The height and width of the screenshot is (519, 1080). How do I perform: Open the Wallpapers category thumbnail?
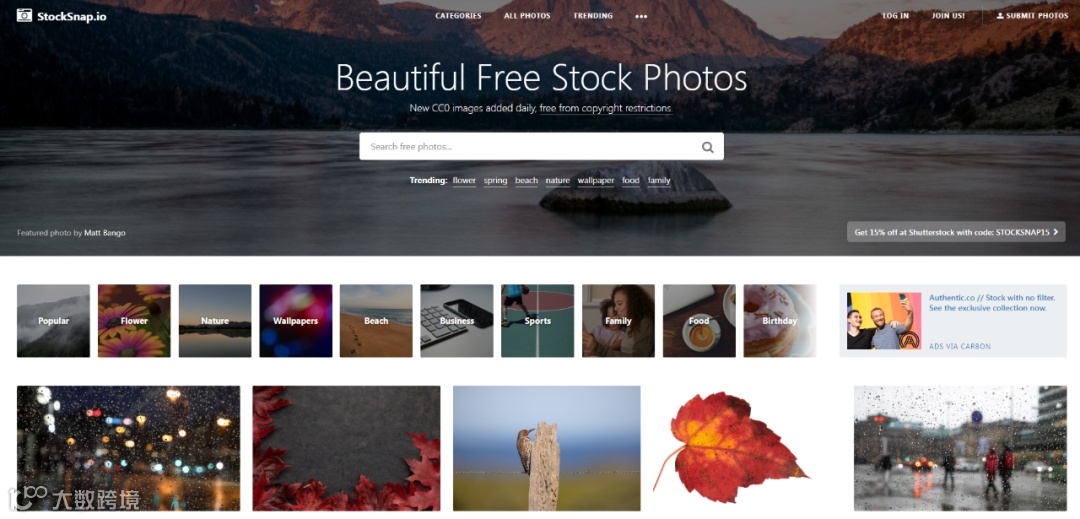pyautogui.click(x=295, y=321)
